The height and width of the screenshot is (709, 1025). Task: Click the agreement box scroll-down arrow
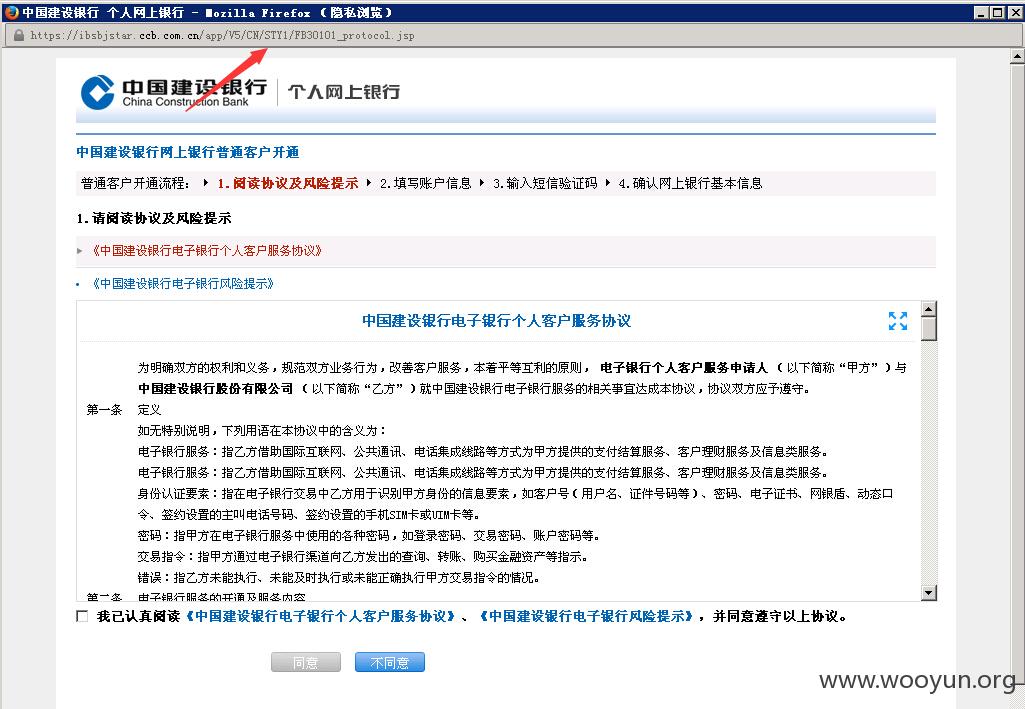click(928, 593)
